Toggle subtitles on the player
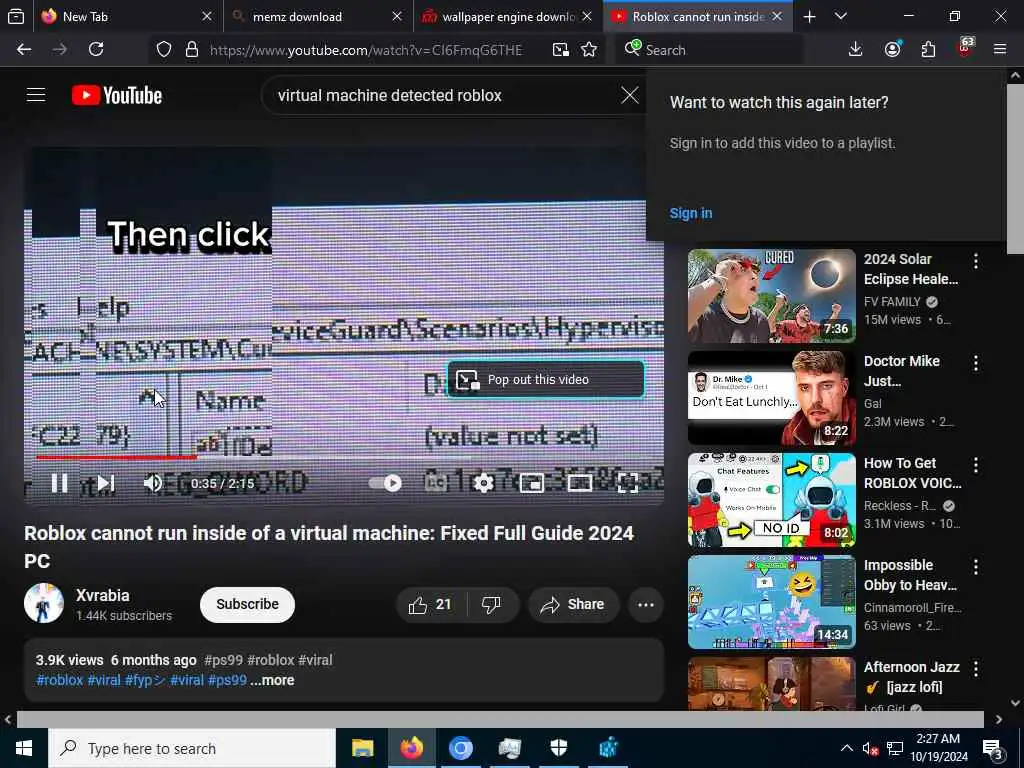The image size is (1024, 768). click(x=436, y=483)
